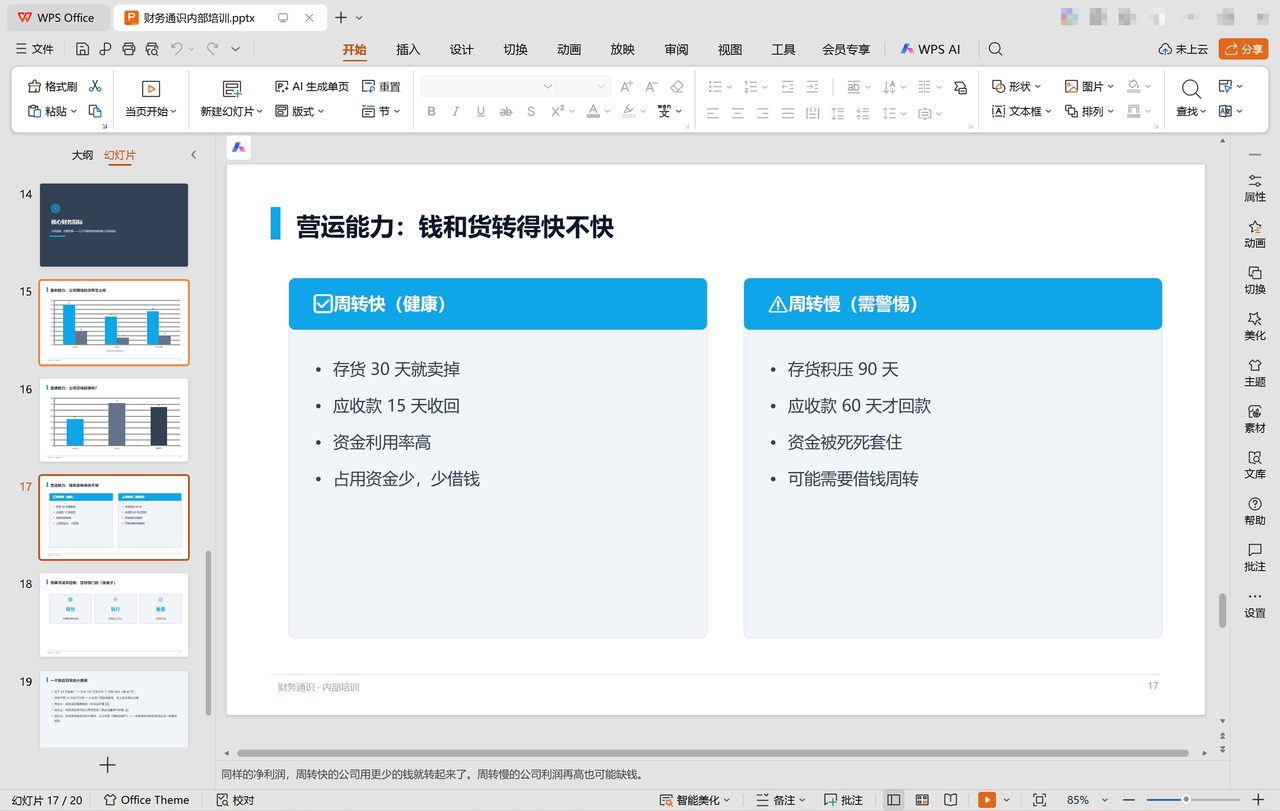
Task: Open 切换 panel in right sidebar
Action: coord(1255,280)
